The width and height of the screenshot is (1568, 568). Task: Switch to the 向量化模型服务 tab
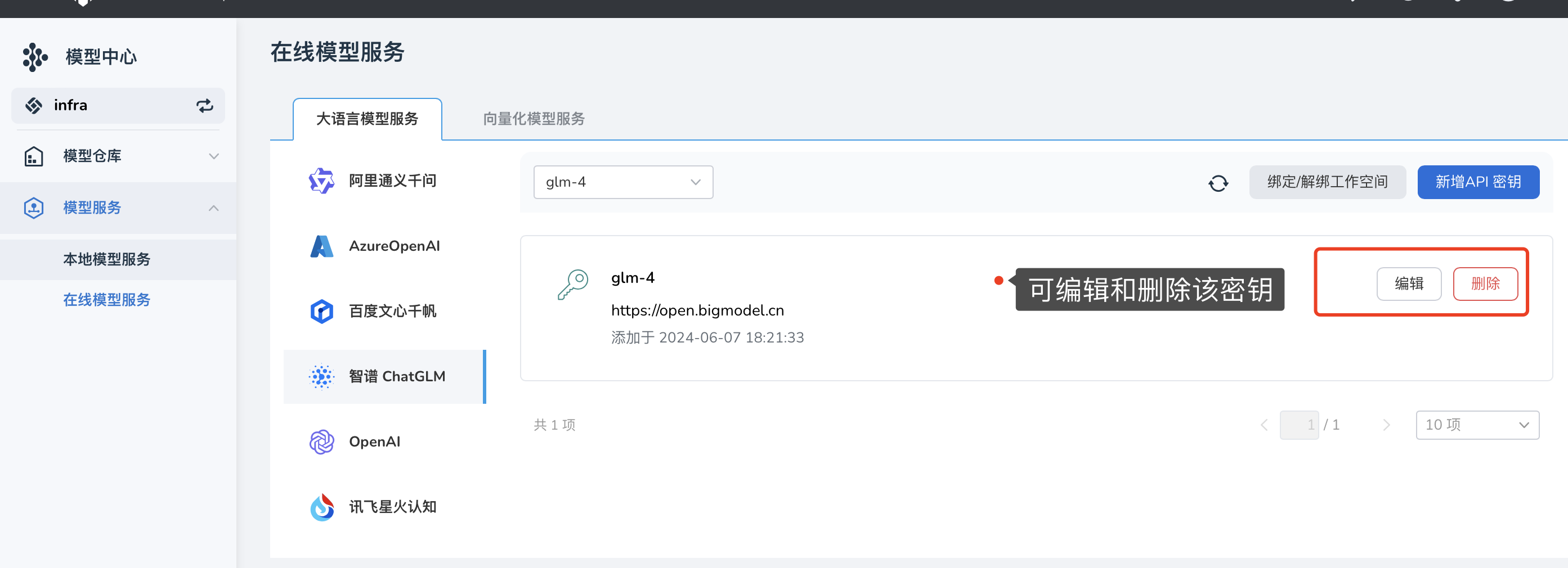click(534, 119)
